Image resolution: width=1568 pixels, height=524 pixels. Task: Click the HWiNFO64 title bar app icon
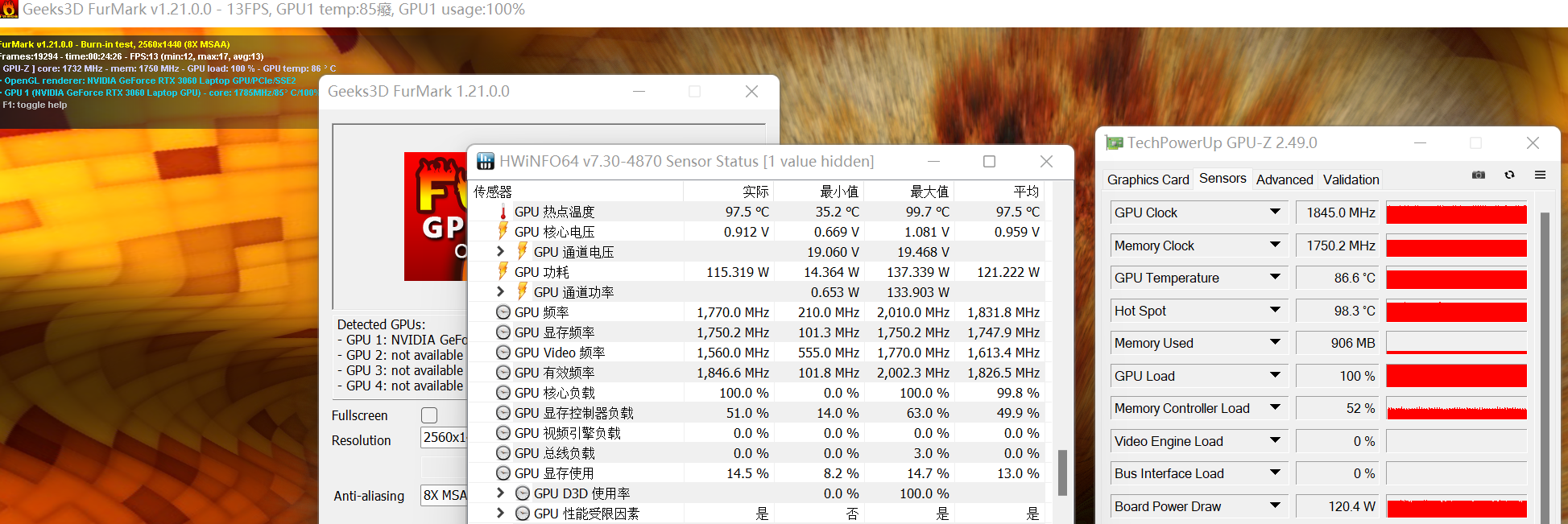point(486,161)
